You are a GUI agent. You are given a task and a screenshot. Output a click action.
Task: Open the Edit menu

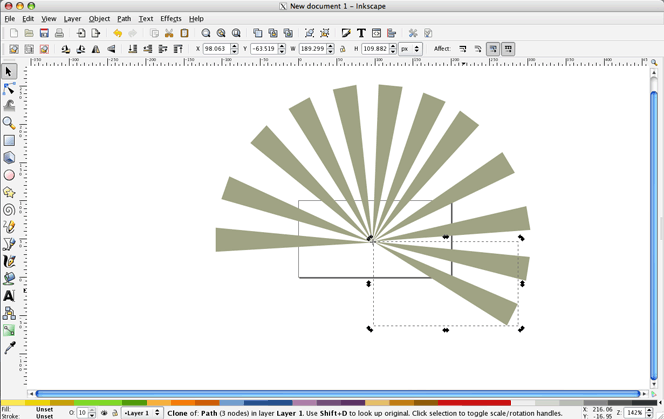[28, 19]
